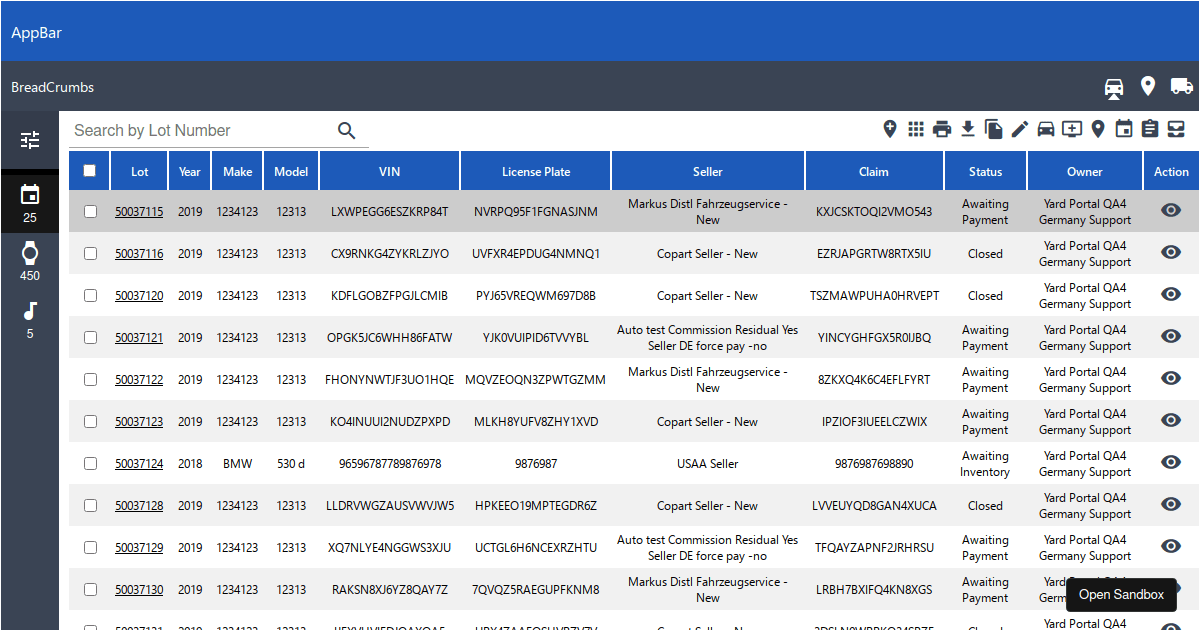
Task: Check the select-all checkbox in the table header
Action: click(88, 169)
